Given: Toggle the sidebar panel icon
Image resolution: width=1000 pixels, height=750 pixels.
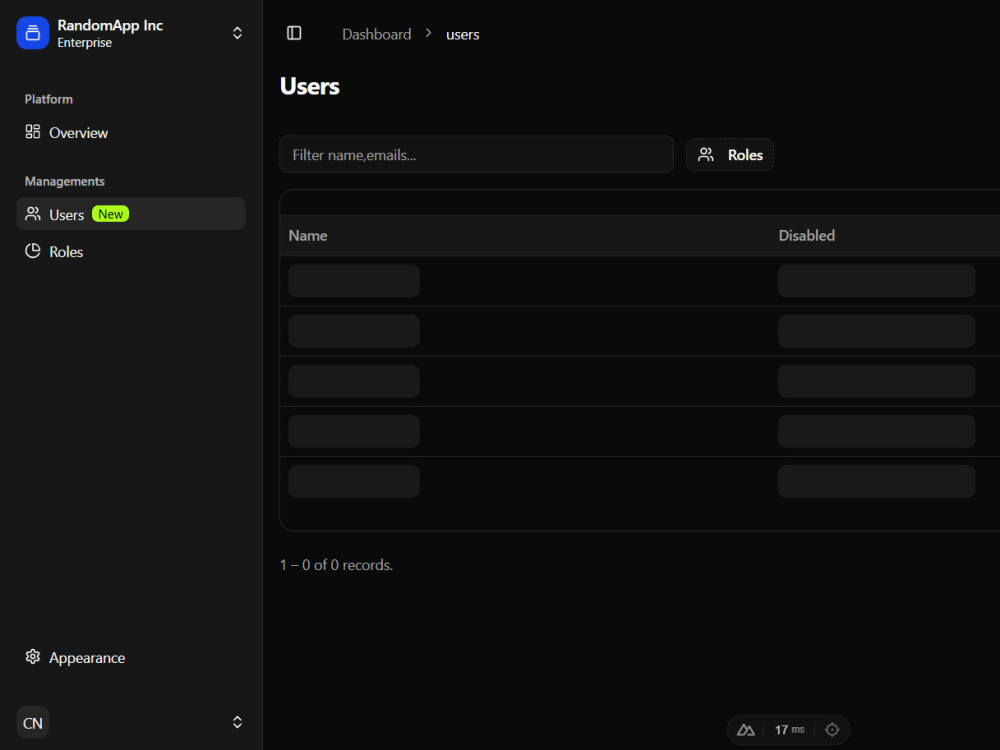Looking at the screenshot, I should coord(294,33).
